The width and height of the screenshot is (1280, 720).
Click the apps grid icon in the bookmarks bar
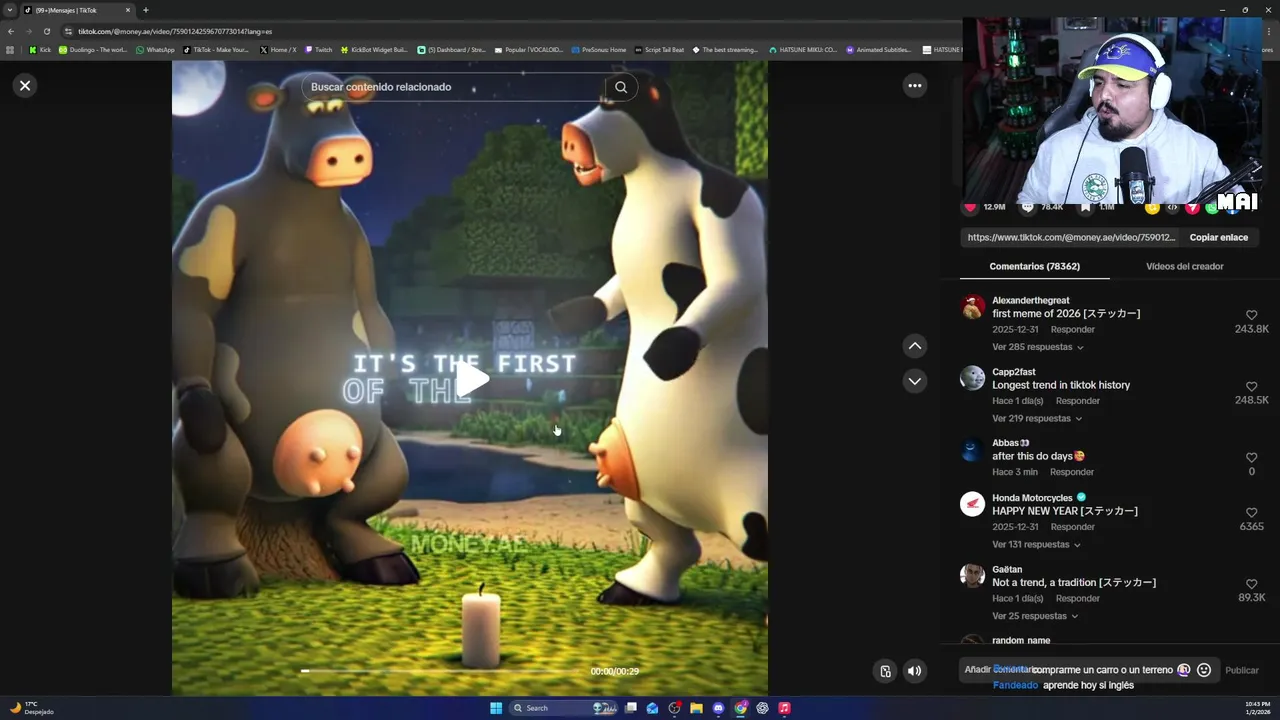[10, 49]
